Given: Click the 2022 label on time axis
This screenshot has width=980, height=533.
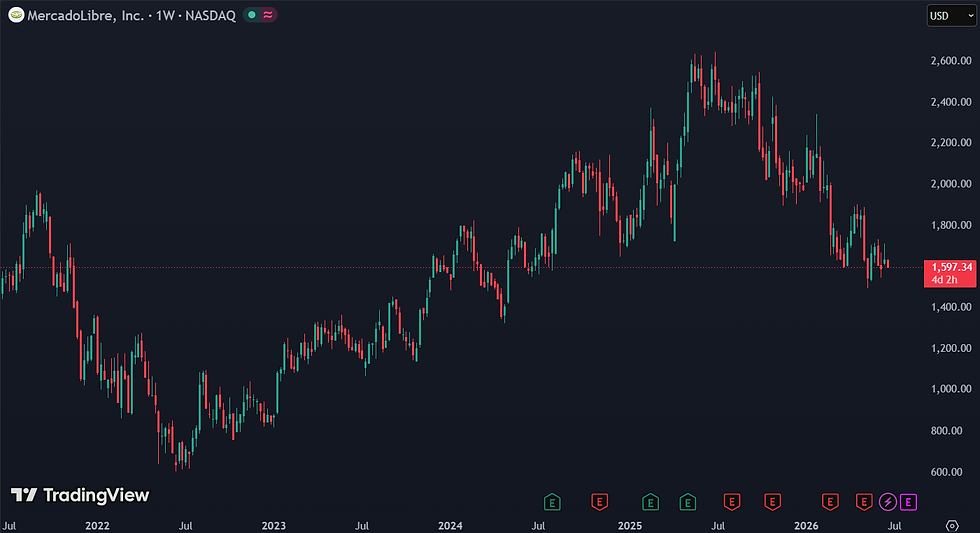Looking at the screenshot, I should 97,526.
